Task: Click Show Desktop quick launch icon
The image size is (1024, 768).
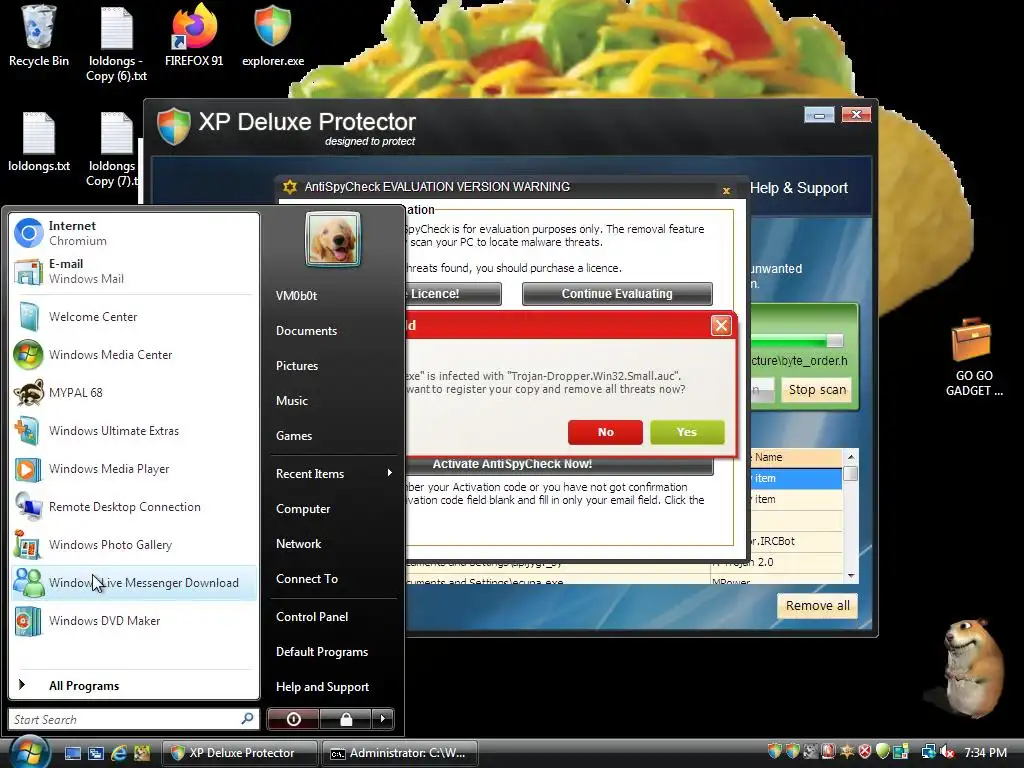Action: [73, 753]
